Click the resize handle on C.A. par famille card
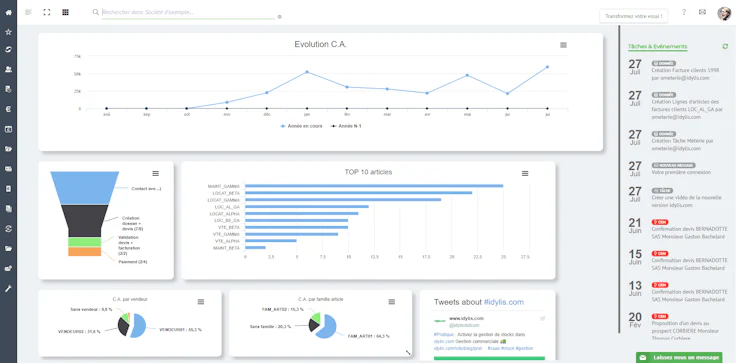The image size is (736, 363). click(408, 352)
